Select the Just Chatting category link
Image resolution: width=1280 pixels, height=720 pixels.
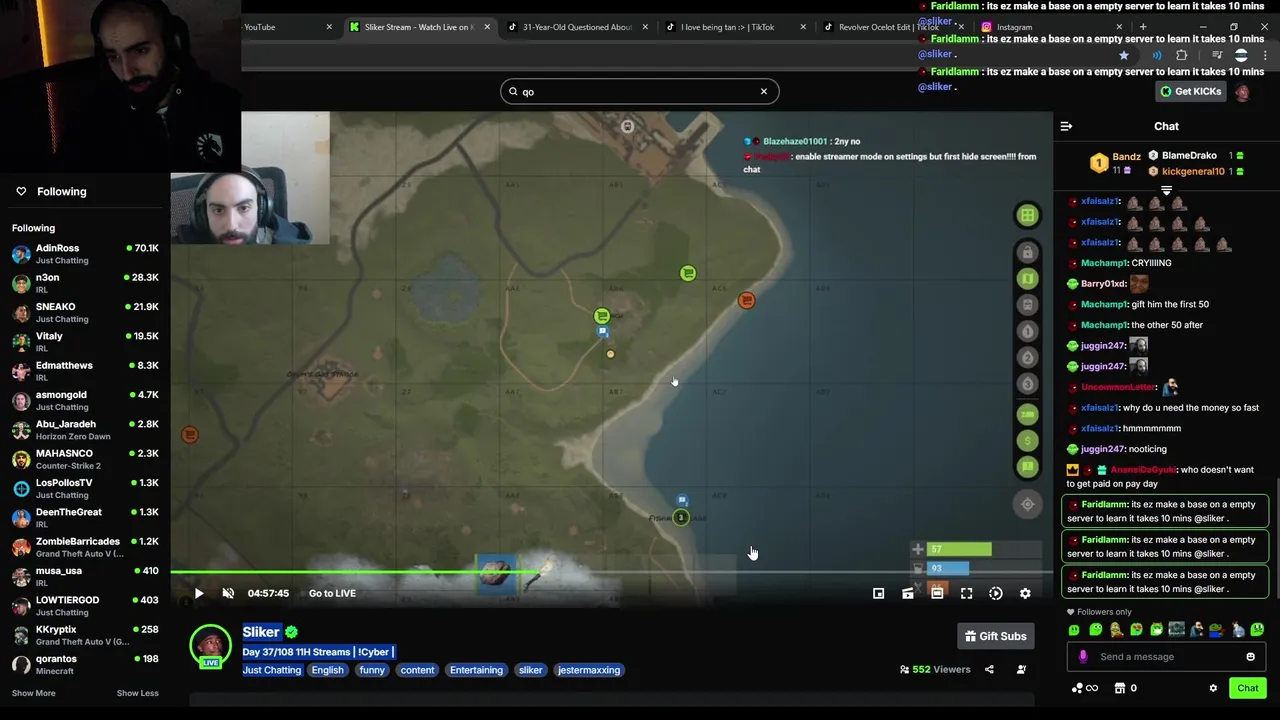coord(272,670)
